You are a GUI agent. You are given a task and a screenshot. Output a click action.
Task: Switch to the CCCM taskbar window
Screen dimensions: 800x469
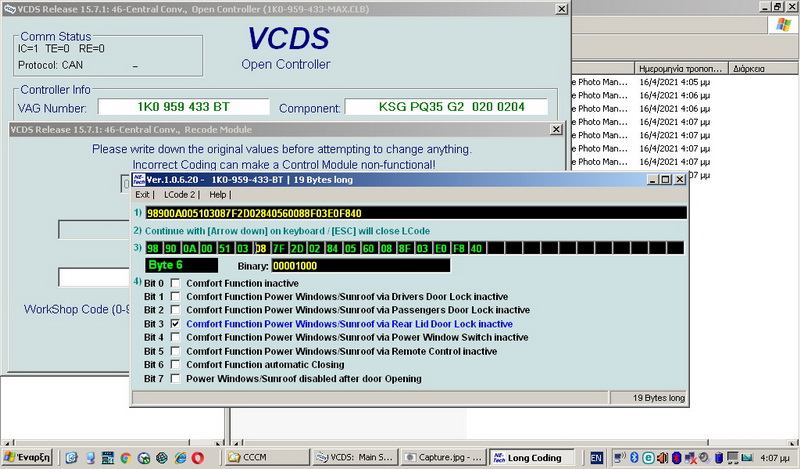tap(267, 457)
